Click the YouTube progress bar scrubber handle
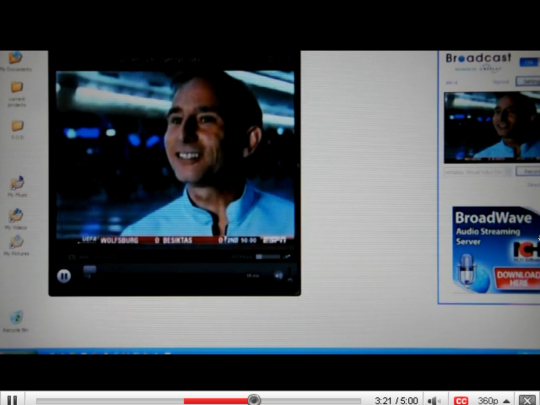 [254, 400]
